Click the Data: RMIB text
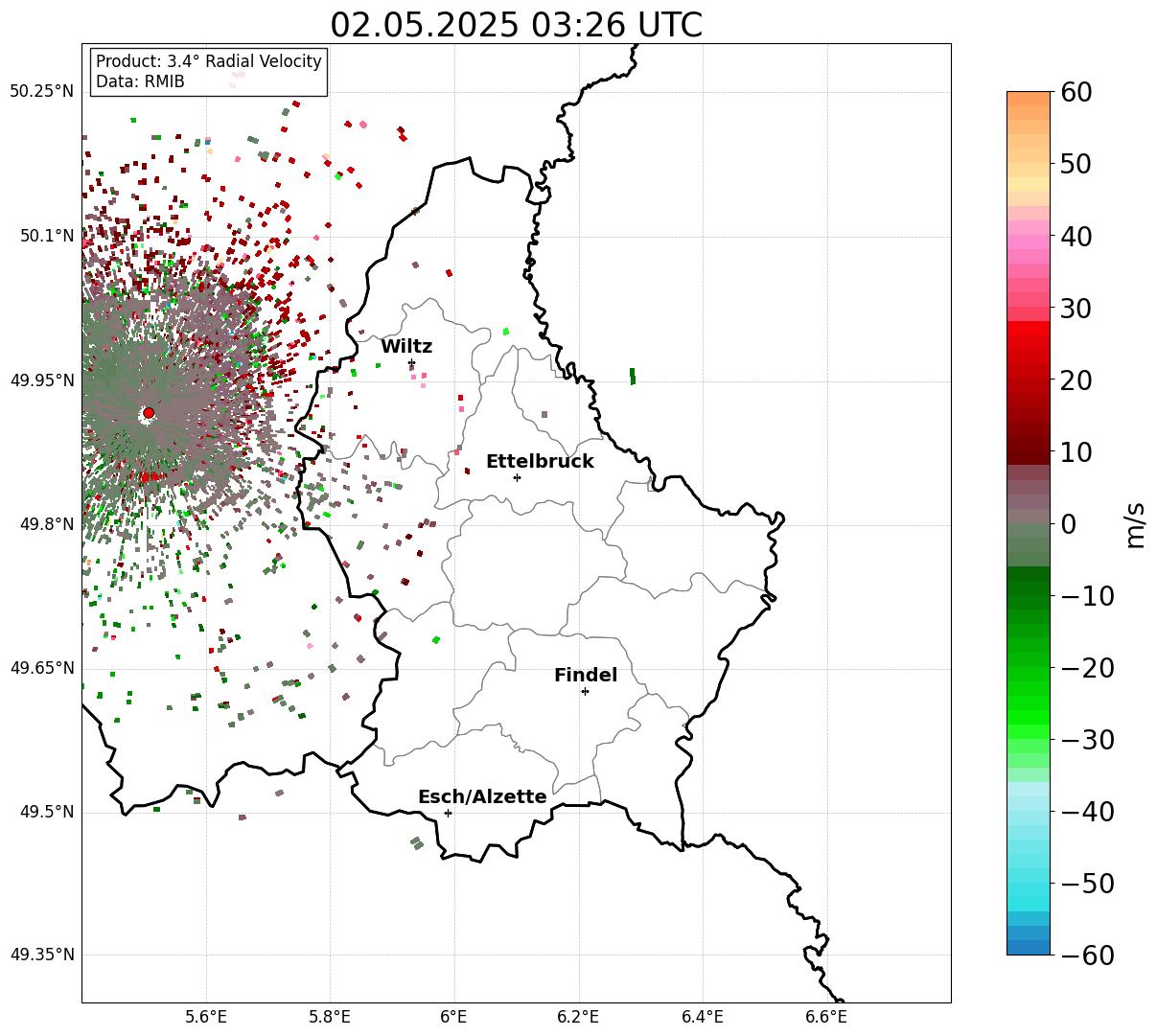The height and width of the screenshot is (1036, 1157). click(x=140, y=82)
